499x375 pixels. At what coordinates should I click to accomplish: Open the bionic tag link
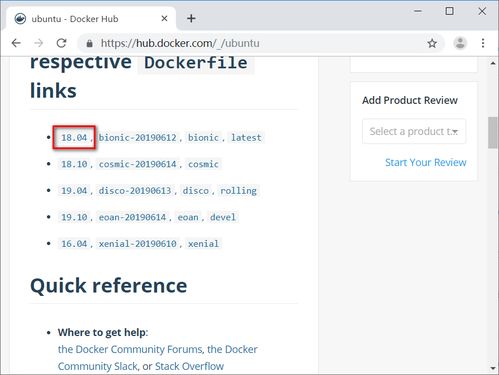[203, 137]
